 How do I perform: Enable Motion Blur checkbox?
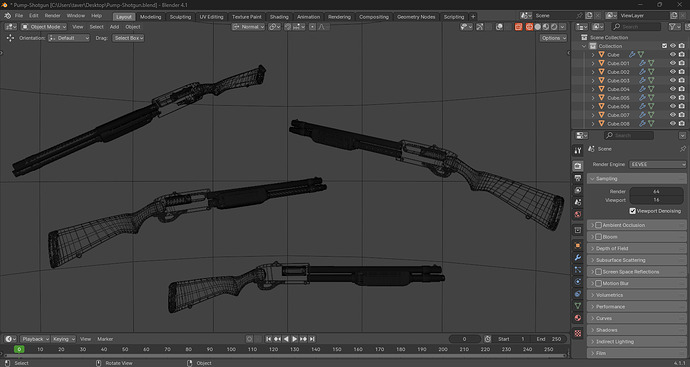598,283
